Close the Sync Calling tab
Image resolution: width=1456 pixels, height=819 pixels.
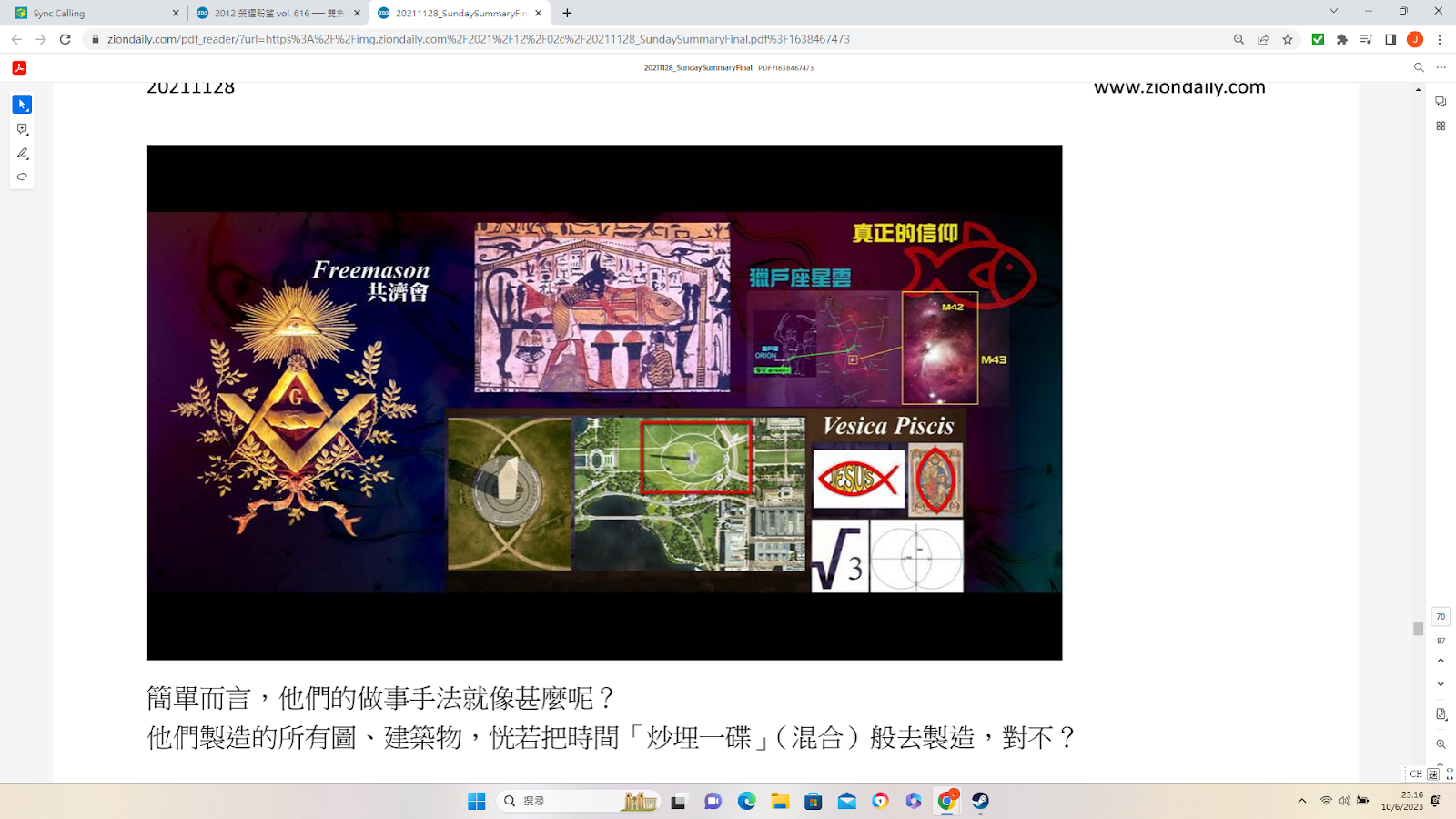click(x=176, y=13)
